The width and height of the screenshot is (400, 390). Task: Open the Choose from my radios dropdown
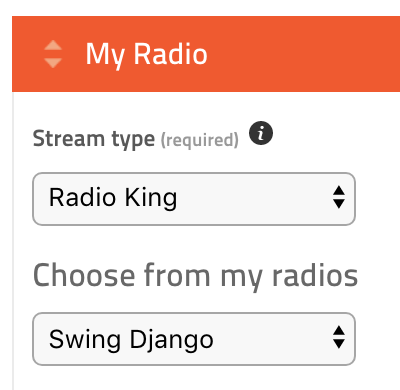(194, 339)
